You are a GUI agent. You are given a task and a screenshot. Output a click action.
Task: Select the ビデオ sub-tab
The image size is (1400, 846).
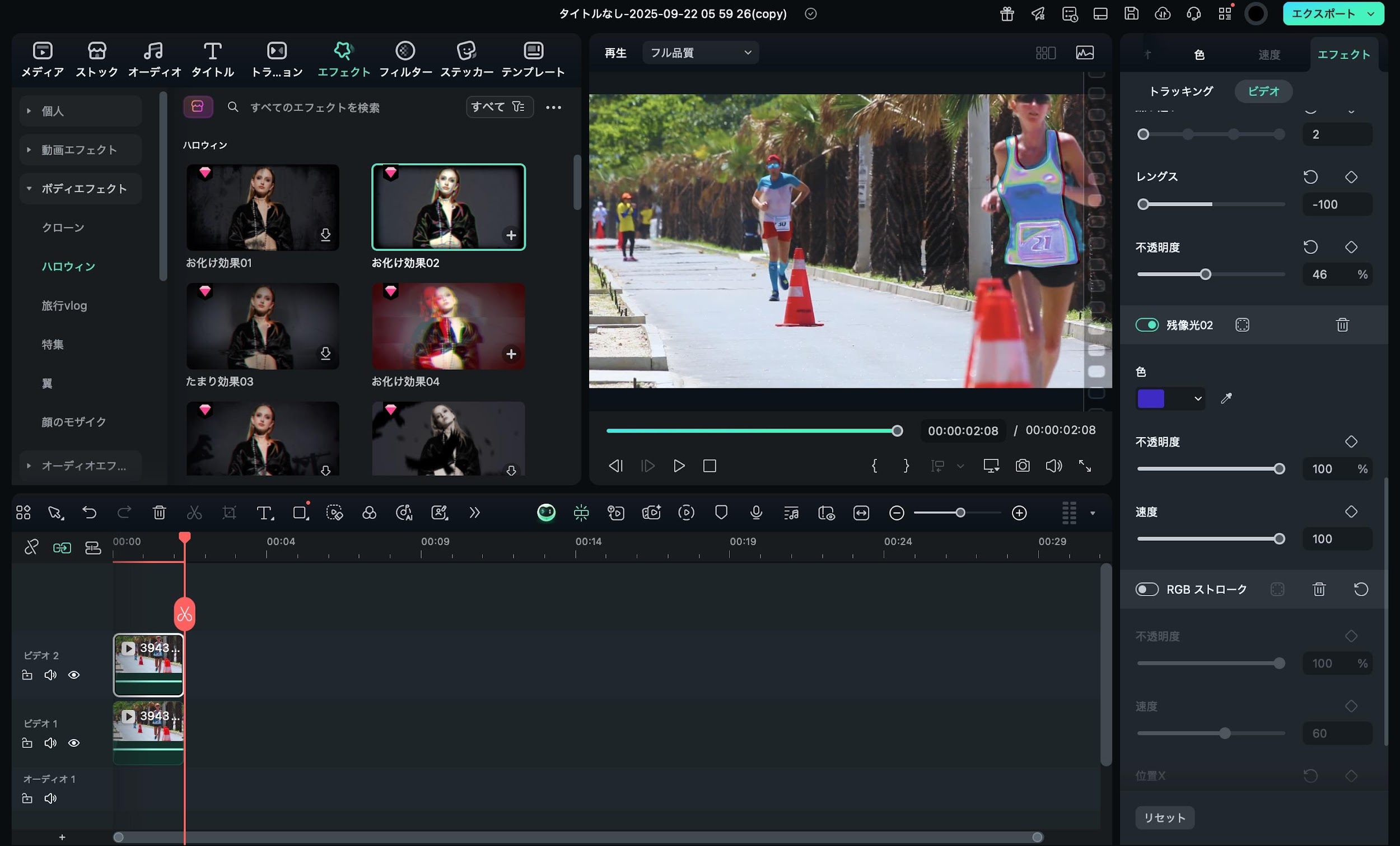pos(1263,91)
